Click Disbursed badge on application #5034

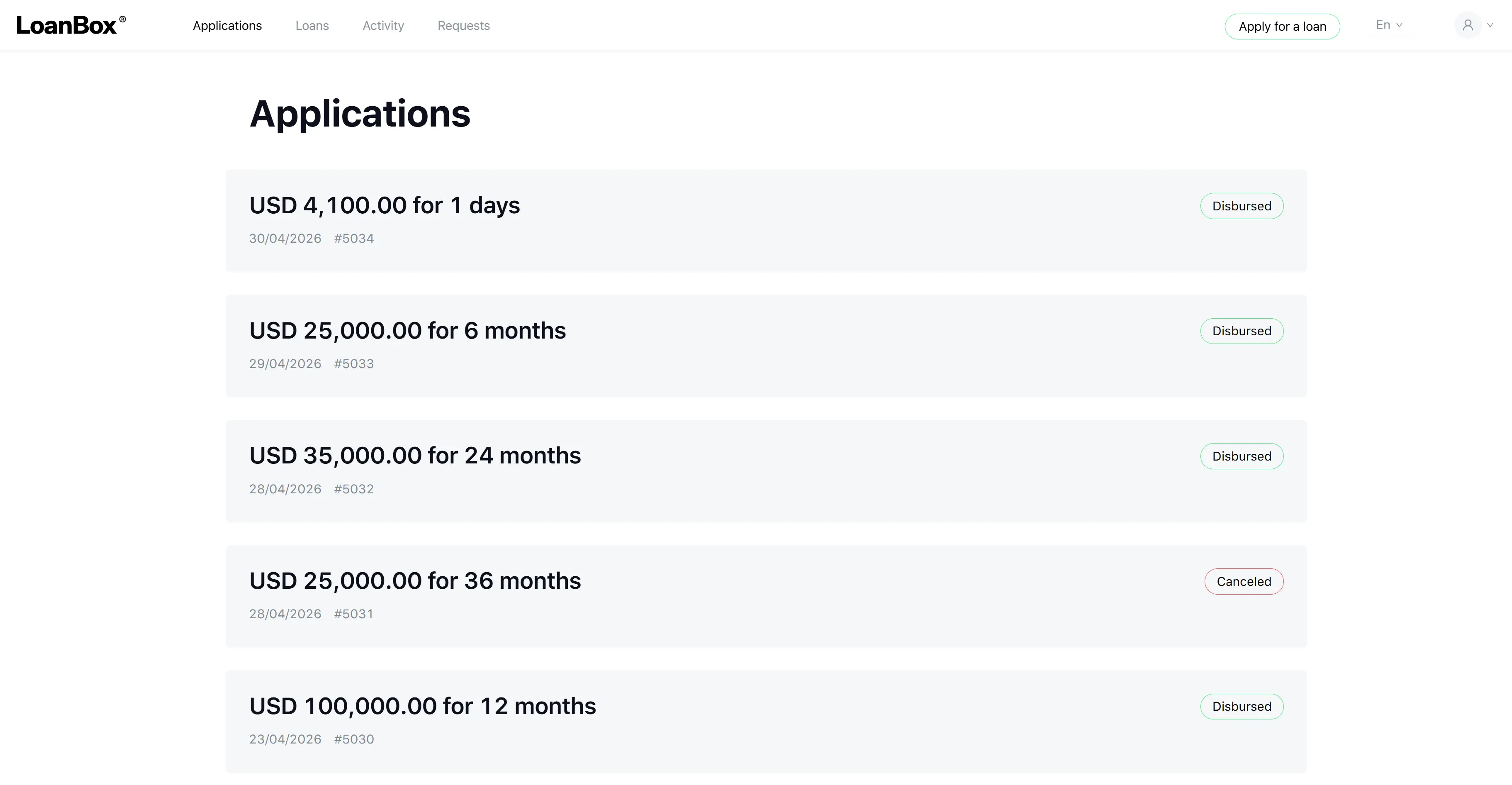click(1242, 206)
